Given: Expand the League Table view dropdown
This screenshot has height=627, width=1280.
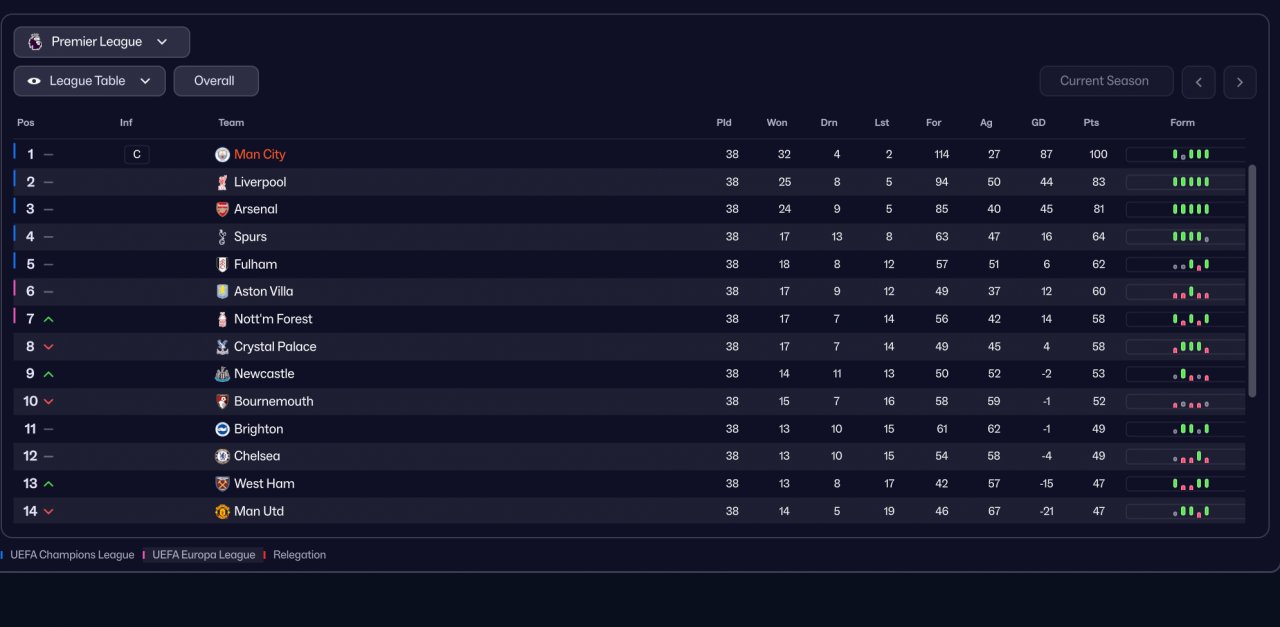Looking at the screenshot, I should pos(89,81).
